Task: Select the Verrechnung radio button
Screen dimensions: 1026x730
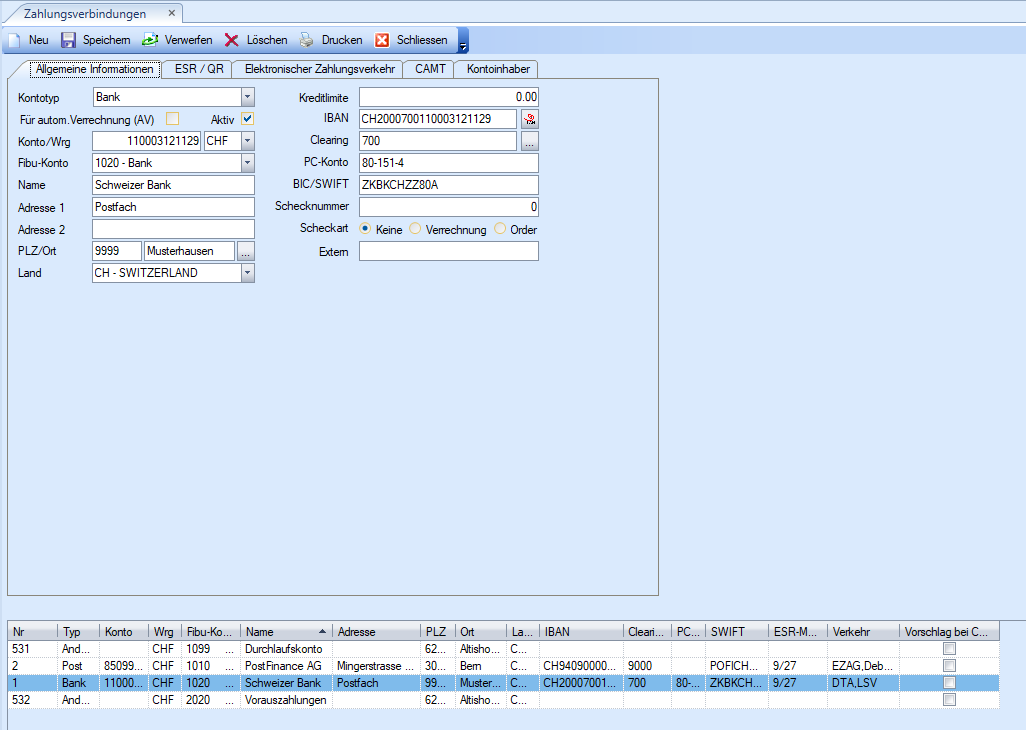Action: [415, 229]
